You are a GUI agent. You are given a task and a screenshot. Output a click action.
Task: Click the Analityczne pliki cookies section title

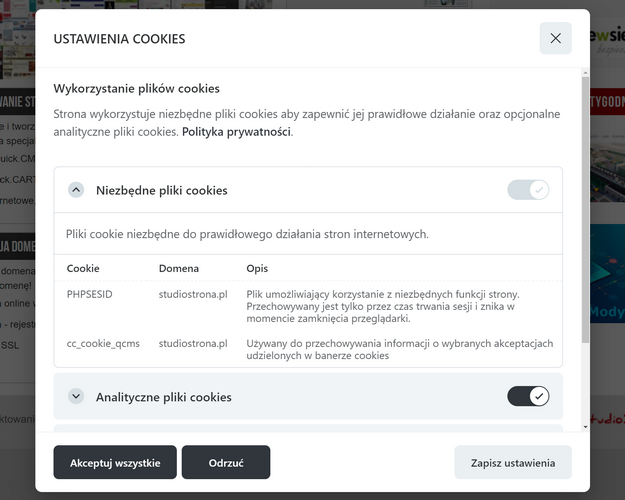(163, 397)
